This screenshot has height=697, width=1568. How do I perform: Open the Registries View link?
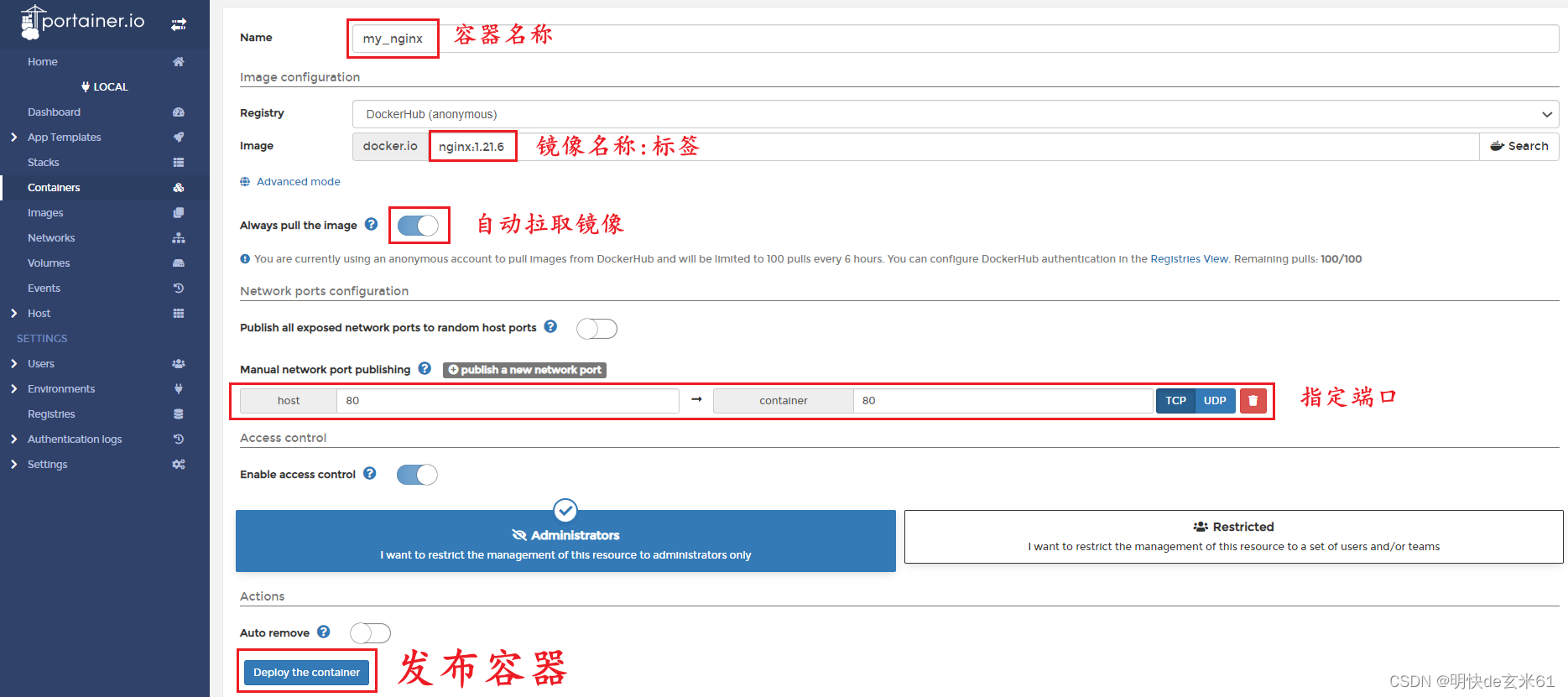[1189, 258]
